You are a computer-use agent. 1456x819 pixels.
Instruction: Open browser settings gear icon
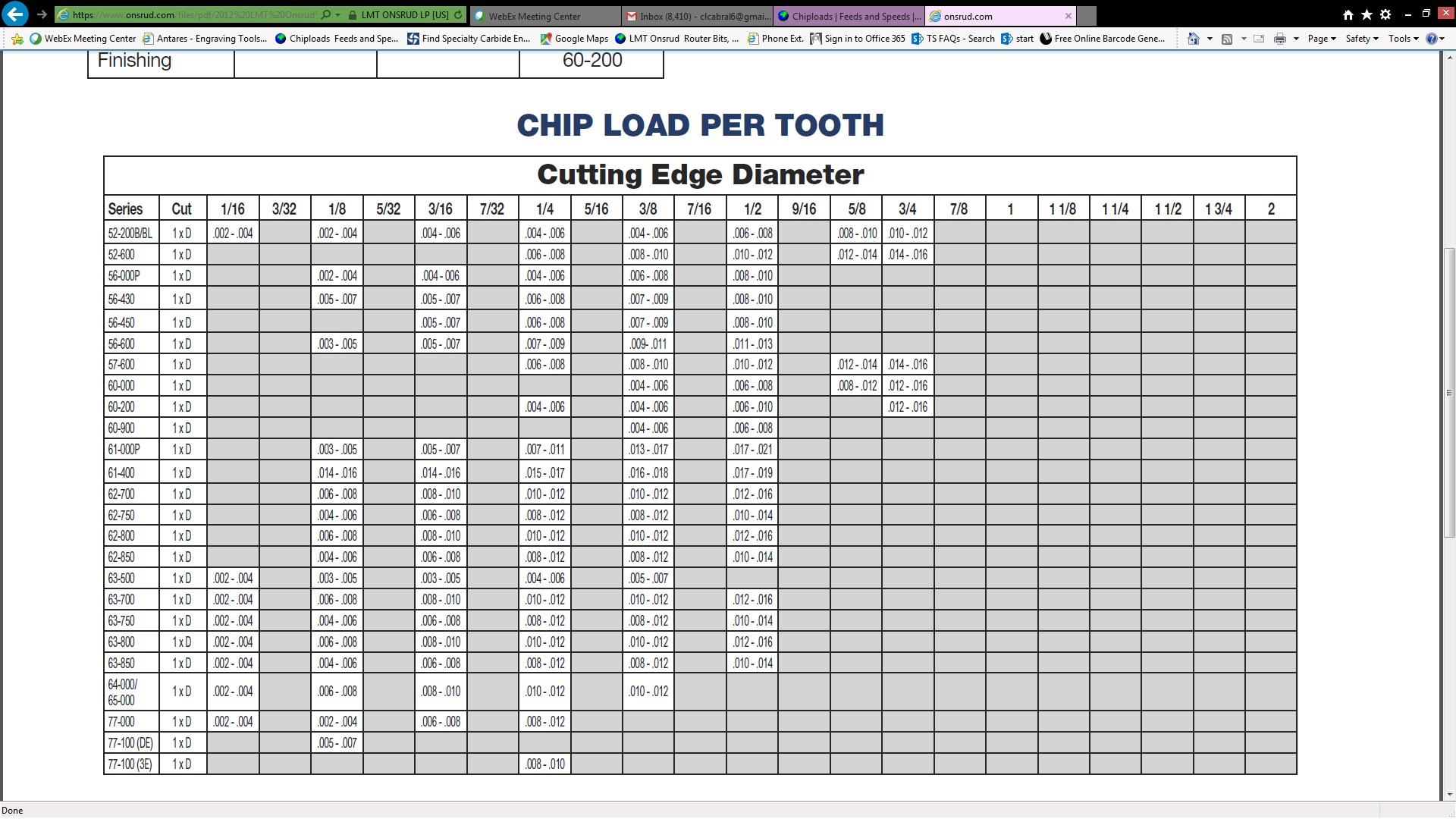click(1385, 14)
